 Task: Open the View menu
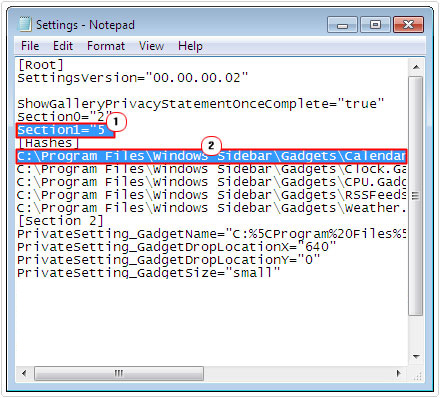click(x=151, y=46)
